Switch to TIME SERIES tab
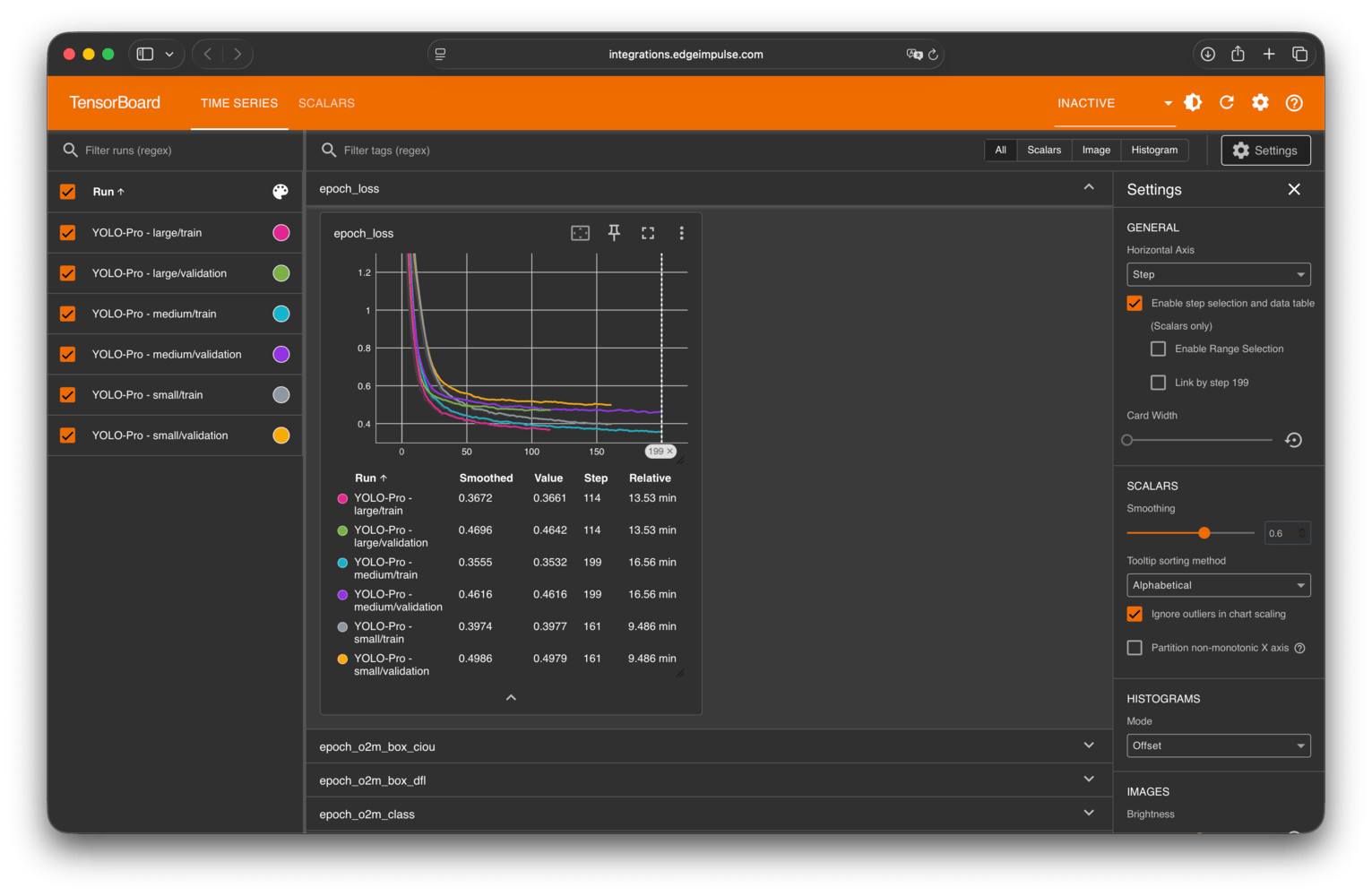Viewport: 1372px width, 896px height. [239, 103]
